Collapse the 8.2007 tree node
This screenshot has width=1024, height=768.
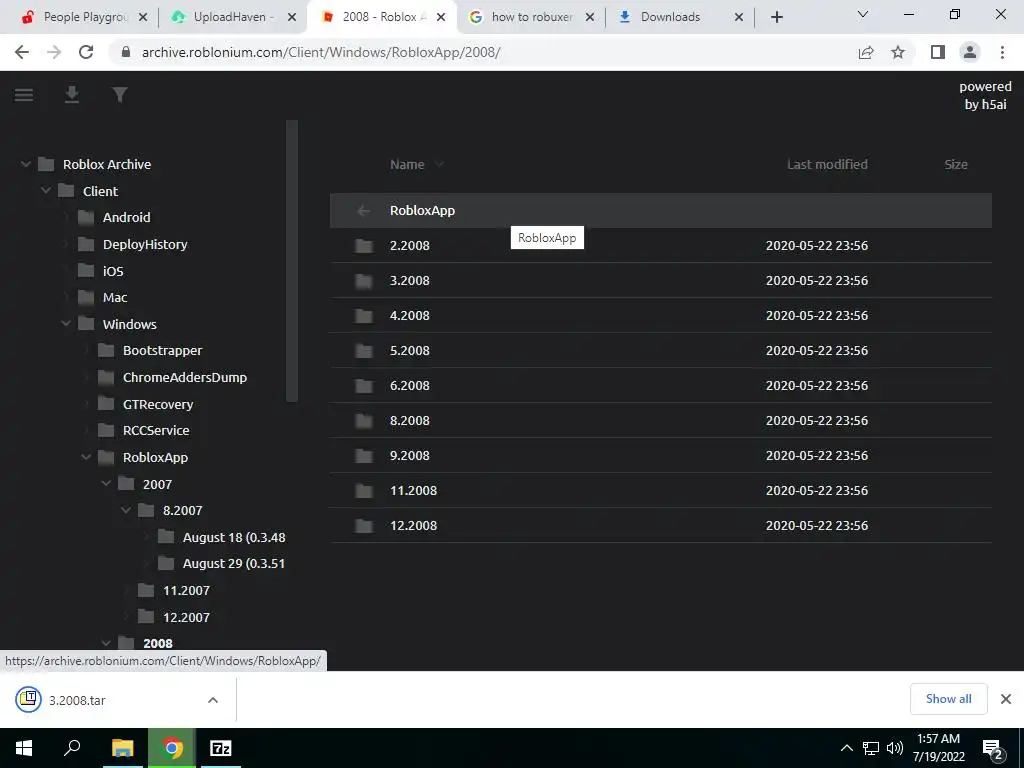[126, 510]
